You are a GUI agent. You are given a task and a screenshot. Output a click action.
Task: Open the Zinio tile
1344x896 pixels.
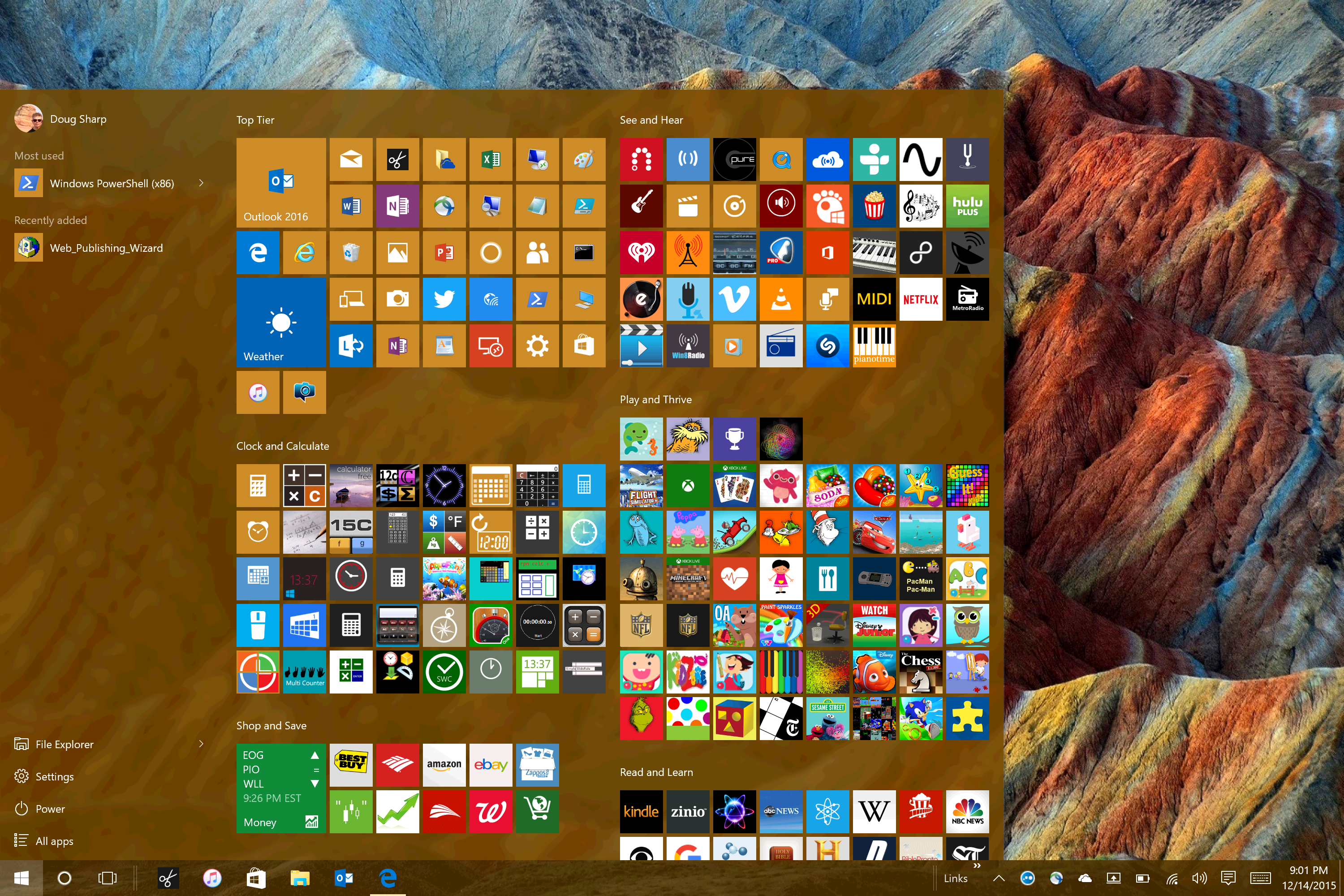point(688,811)
